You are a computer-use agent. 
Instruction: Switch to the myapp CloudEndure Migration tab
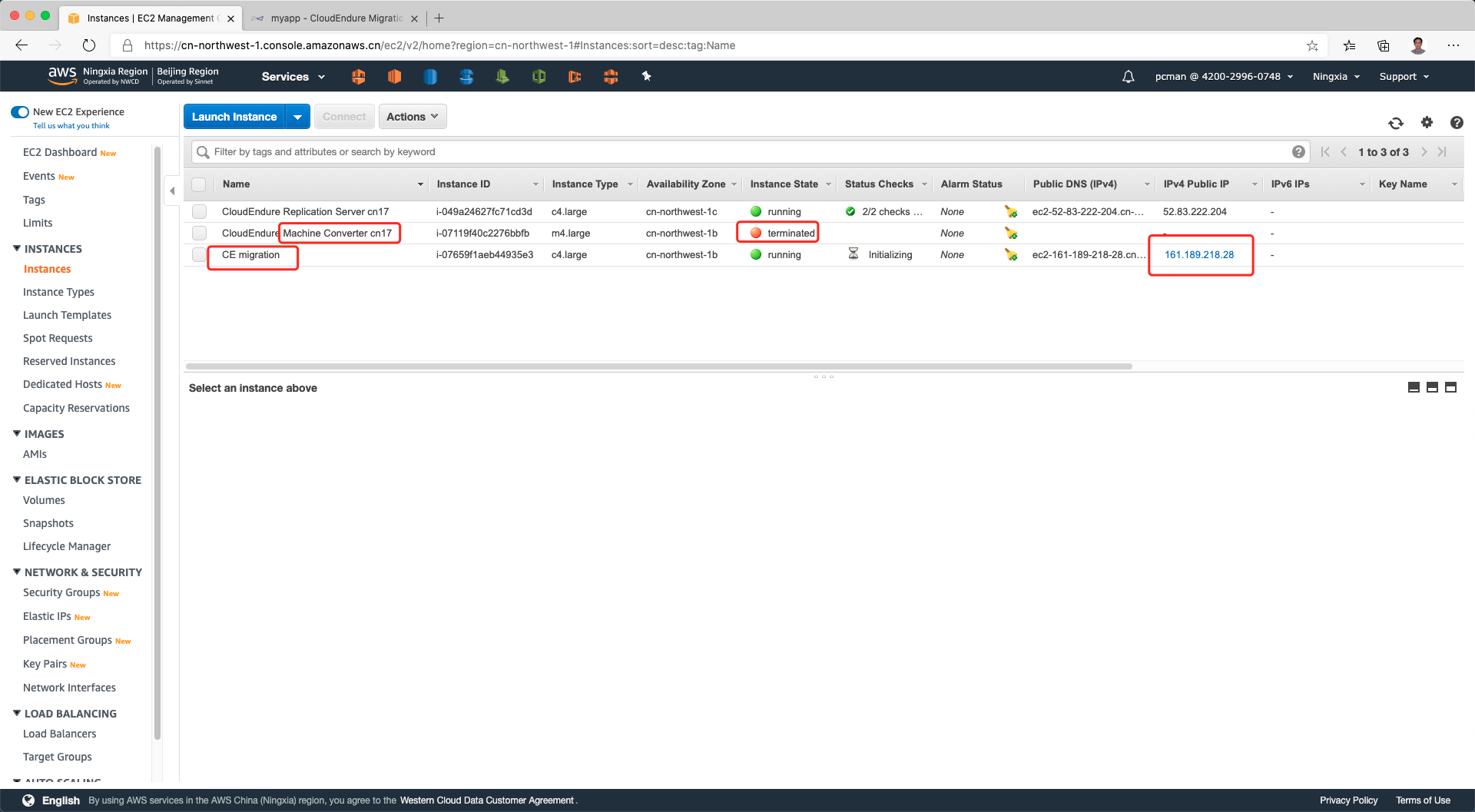(336, 18)
